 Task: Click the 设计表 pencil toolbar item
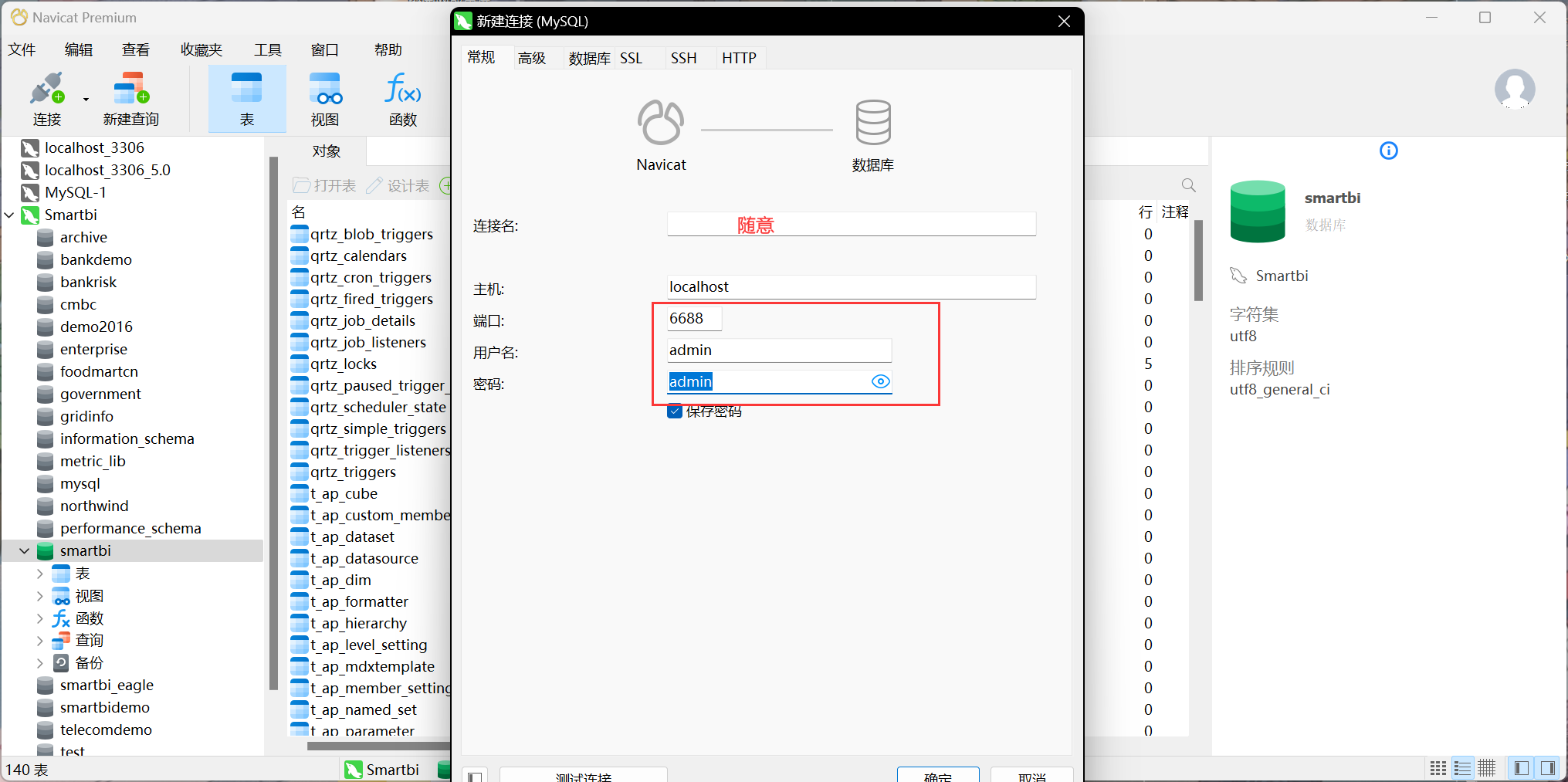point(398,185)
